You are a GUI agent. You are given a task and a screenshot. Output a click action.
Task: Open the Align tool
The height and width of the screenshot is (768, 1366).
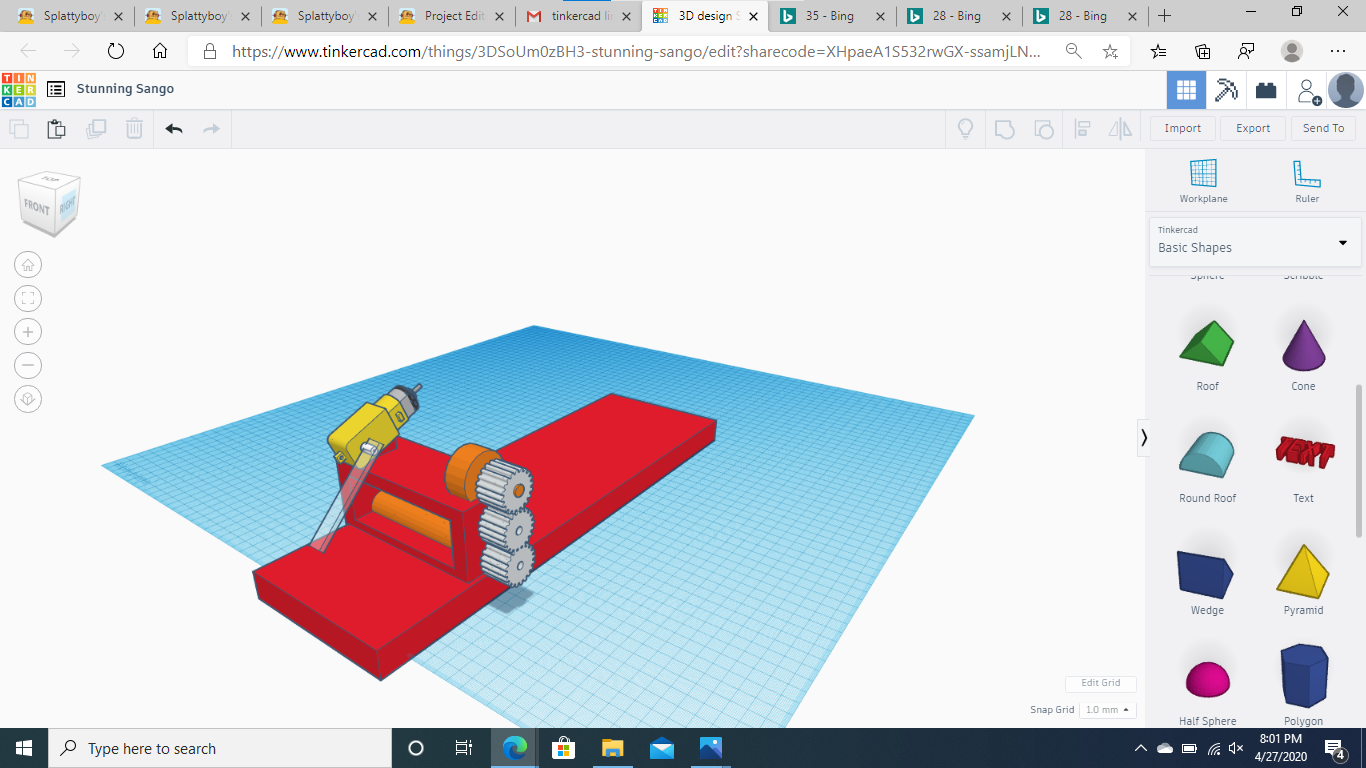point(1083,128)
